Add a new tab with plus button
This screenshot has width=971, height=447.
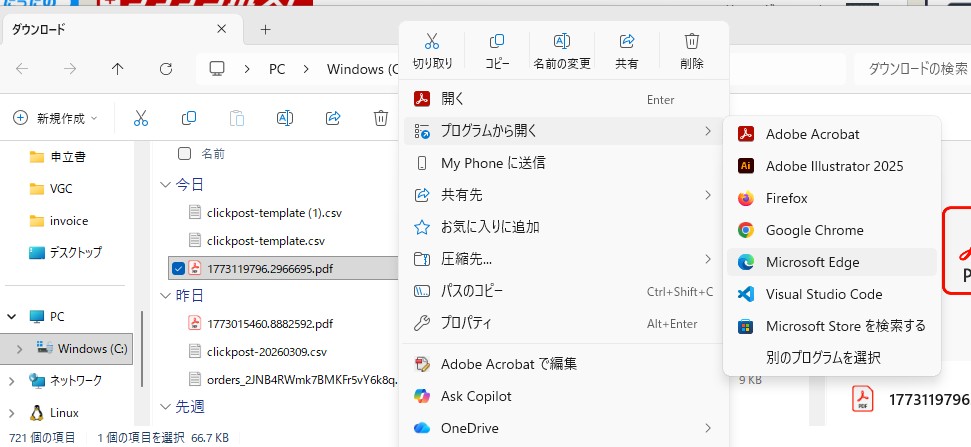coord(265,29)
